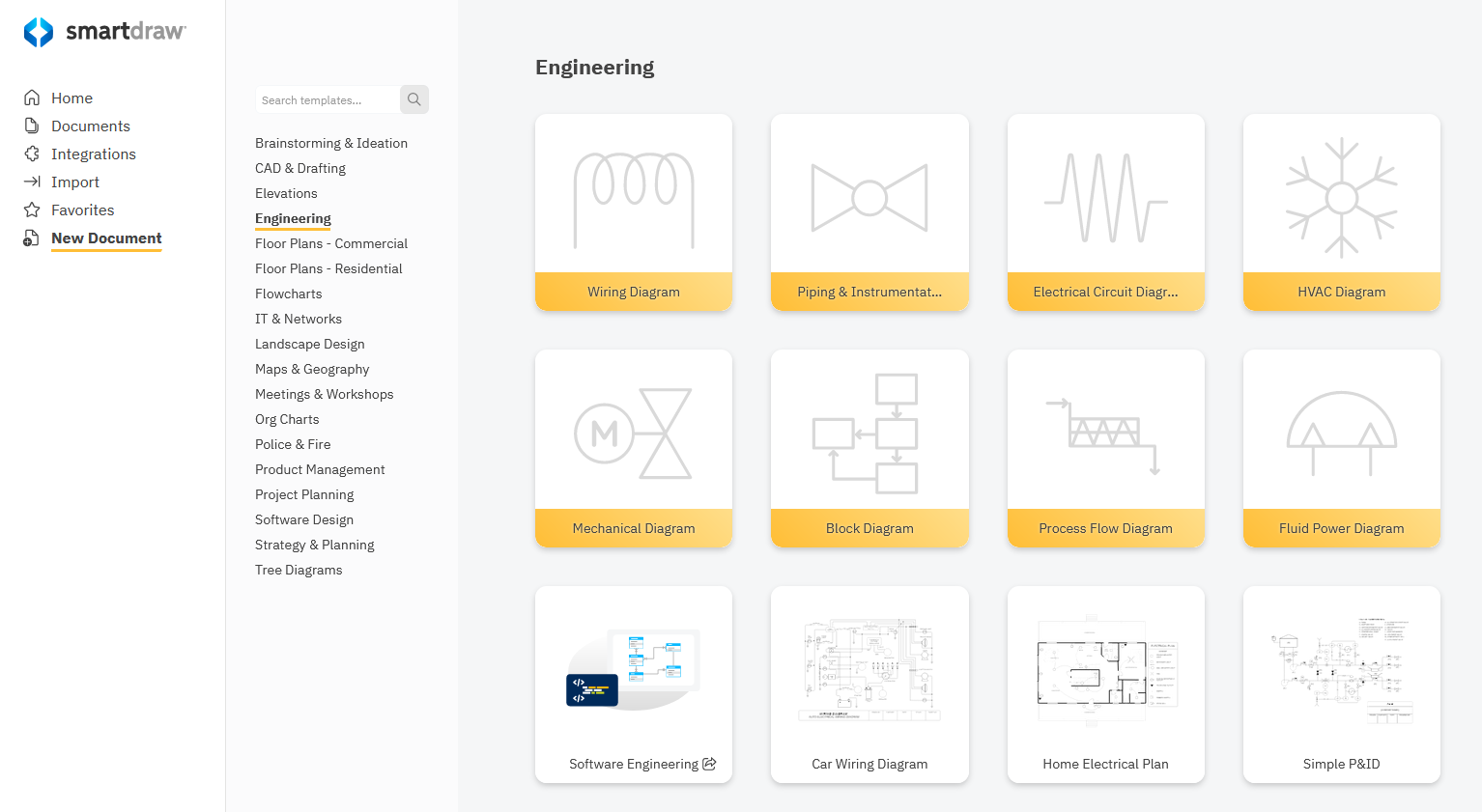Select Floor Plans - Residential category

click(328, 268)
